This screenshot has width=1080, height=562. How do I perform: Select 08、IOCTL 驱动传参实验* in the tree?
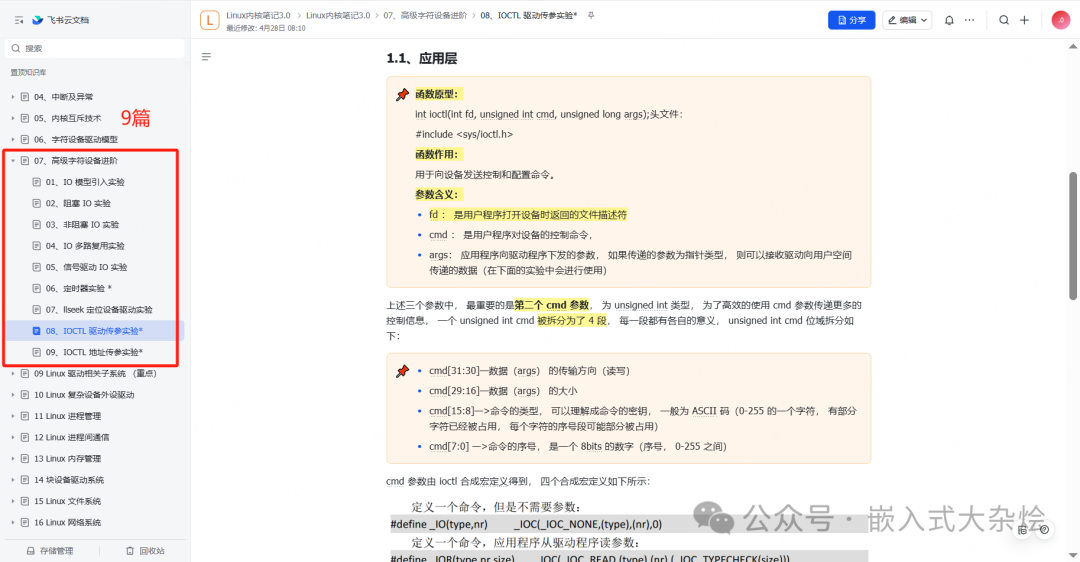tap(94, 331)
